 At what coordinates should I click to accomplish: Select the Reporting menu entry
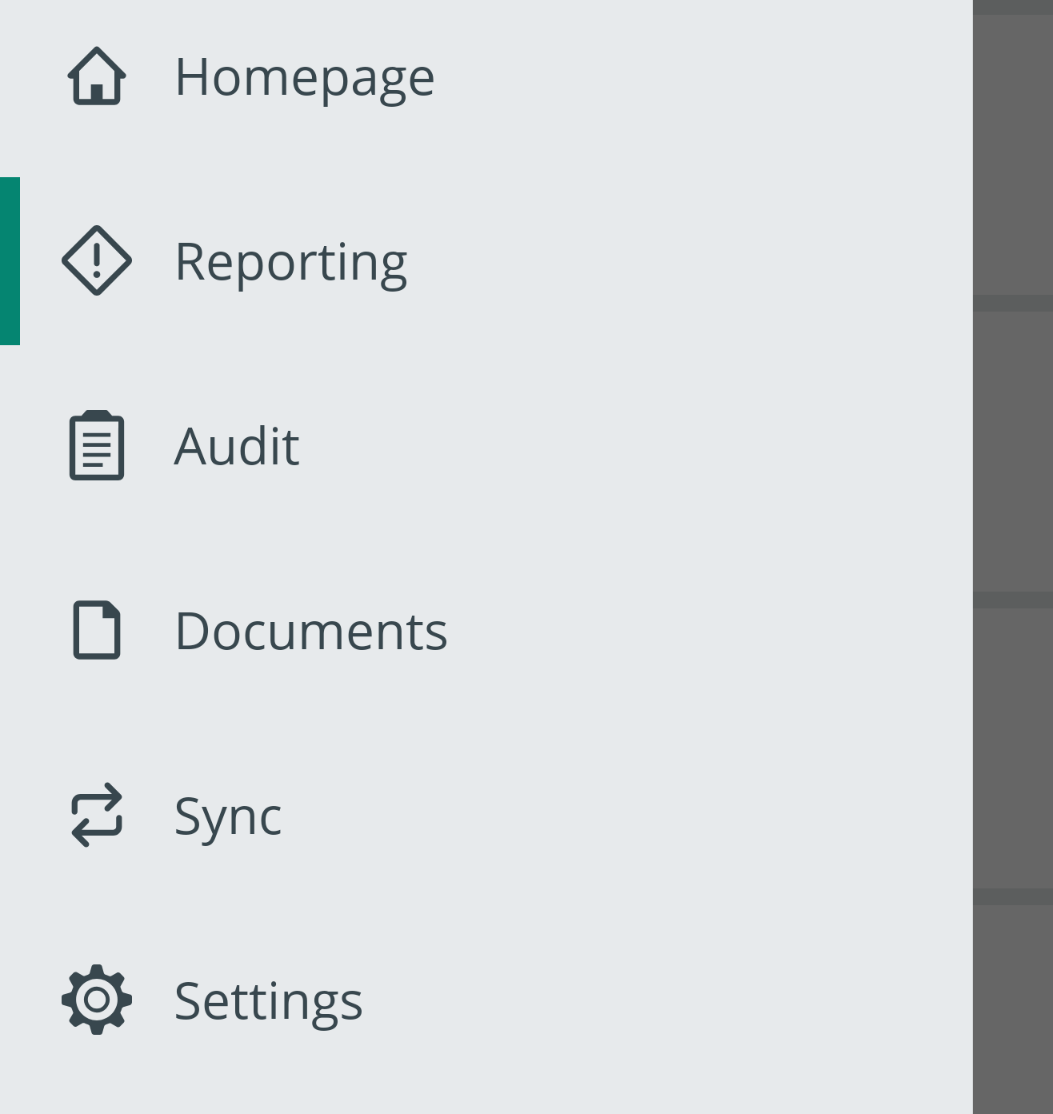coord(486,261)
